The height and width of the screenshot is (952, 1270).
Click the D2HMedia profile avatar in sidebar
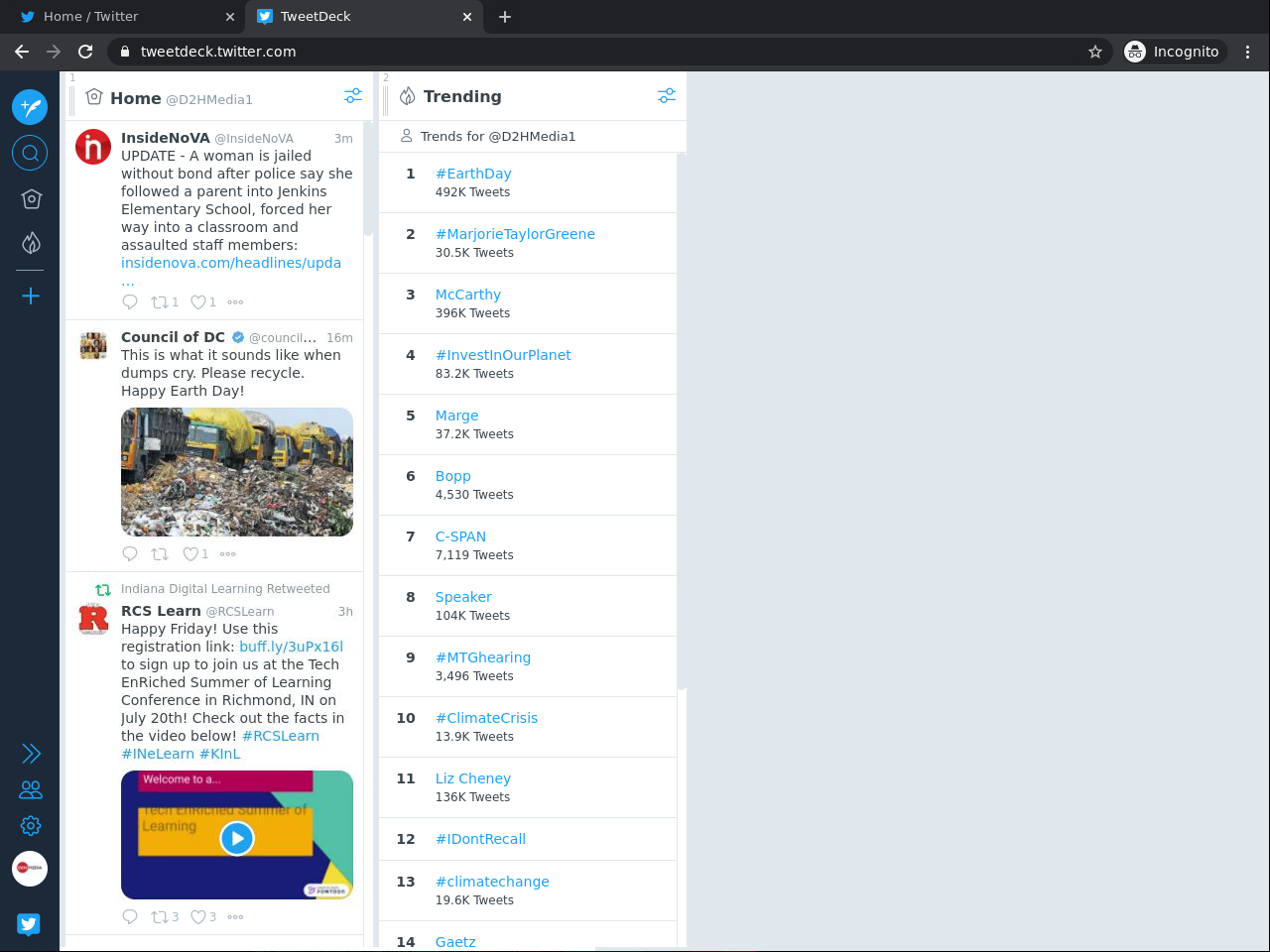tap(30, 868)
